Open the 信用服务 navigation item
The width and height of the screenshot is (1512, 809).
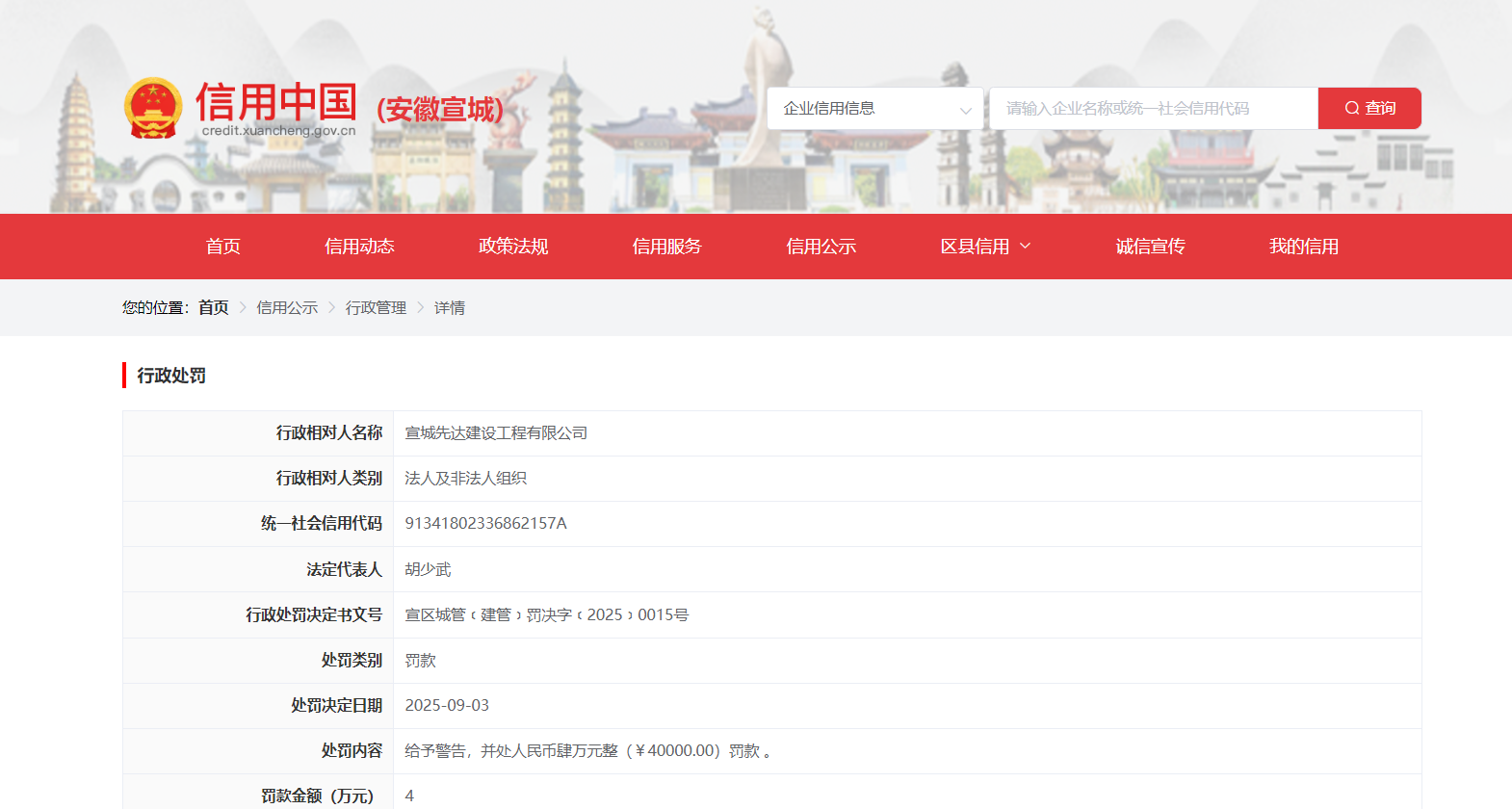[666, 247]
